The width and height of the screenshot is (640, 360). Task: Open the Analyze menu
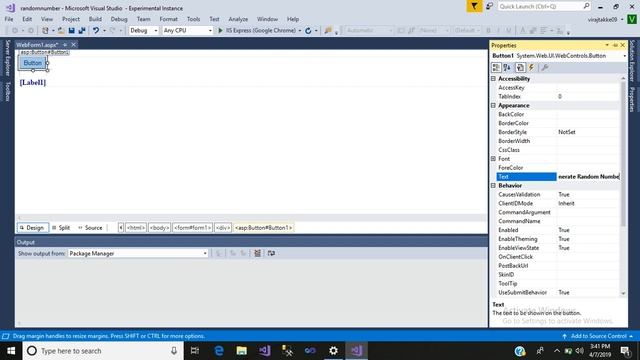[238, 19]
